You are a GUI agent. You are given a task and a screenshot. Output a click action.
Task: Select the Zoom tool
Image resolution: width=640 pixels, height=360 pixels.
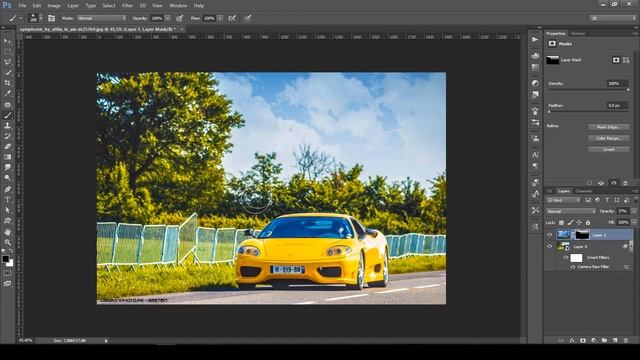(x=7, y=242)
